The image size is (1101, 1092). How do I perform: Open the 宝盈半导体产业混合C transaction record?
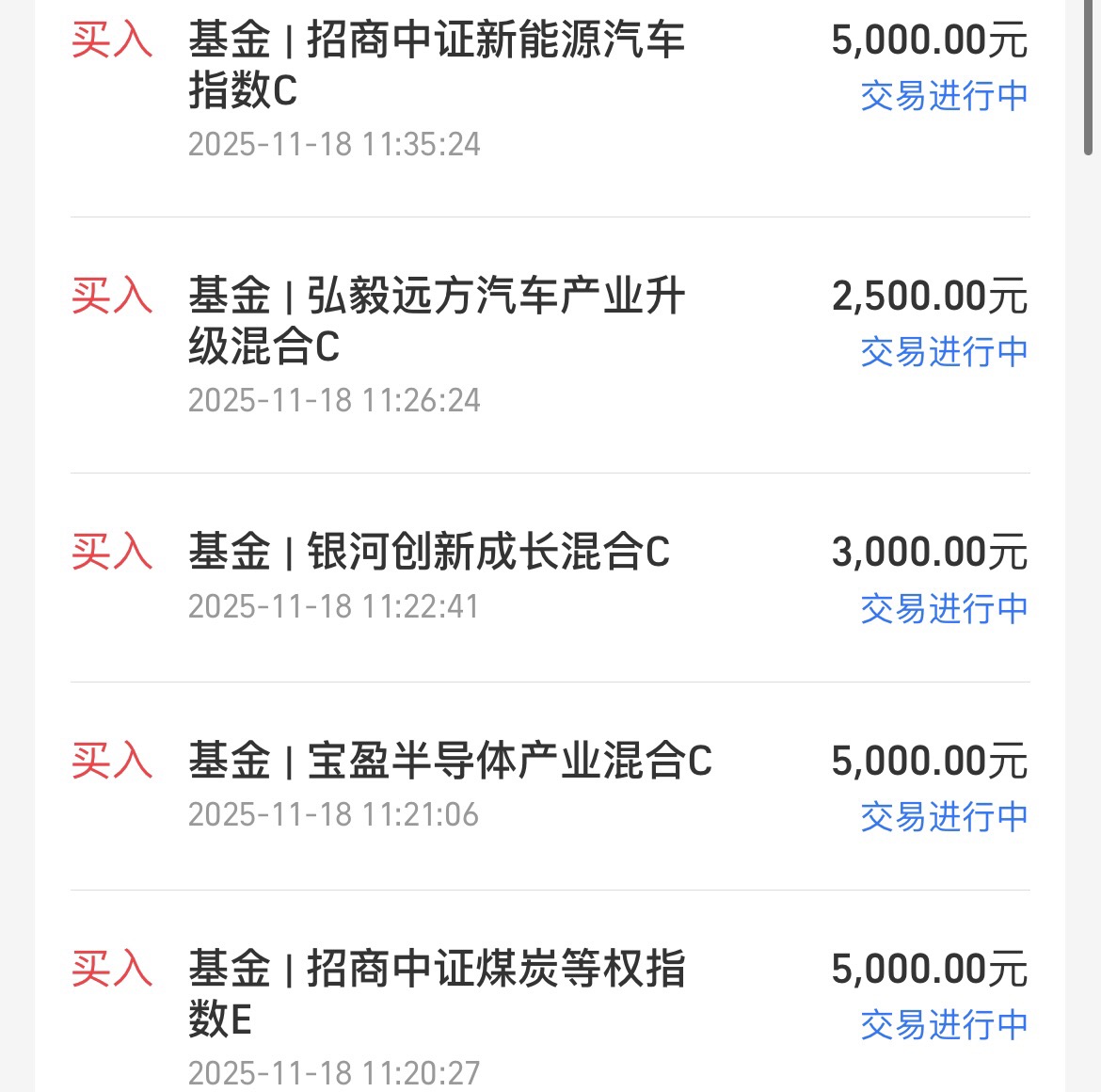[550, 786]
